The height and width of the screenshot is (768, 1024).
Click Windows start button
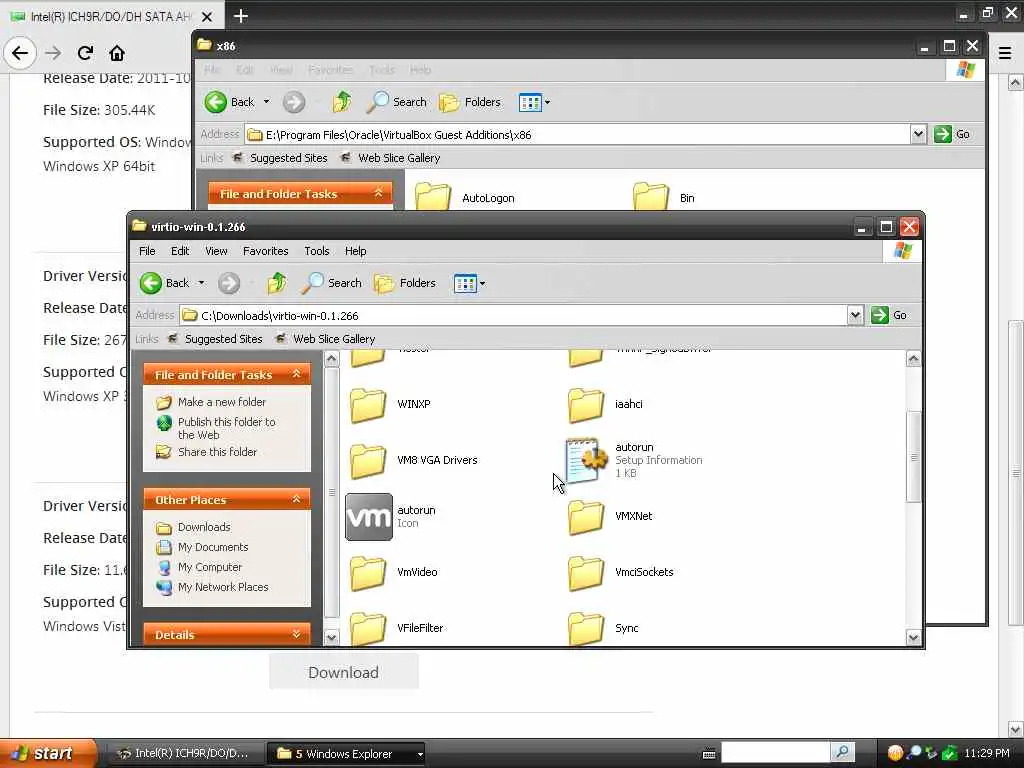(x=47, y=754)
